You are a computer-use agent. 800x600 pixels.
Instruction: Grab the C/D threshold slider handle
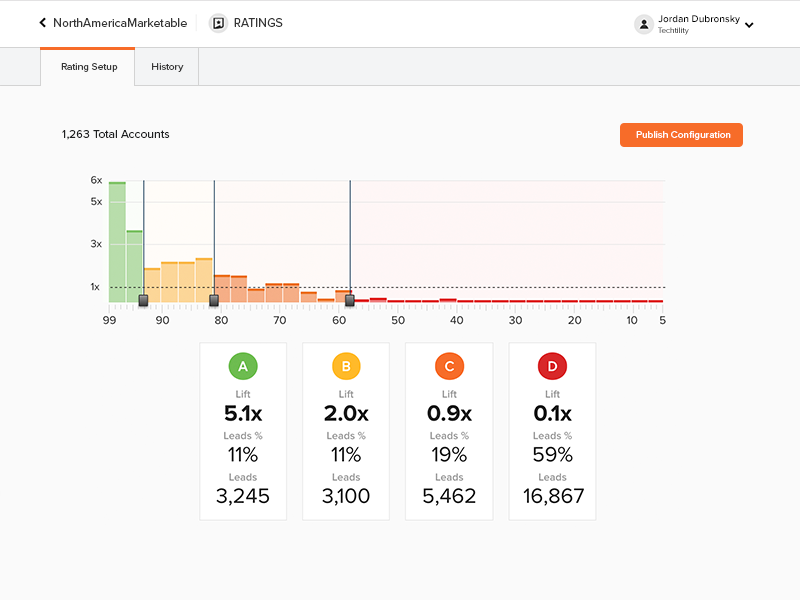click(350, 300)
